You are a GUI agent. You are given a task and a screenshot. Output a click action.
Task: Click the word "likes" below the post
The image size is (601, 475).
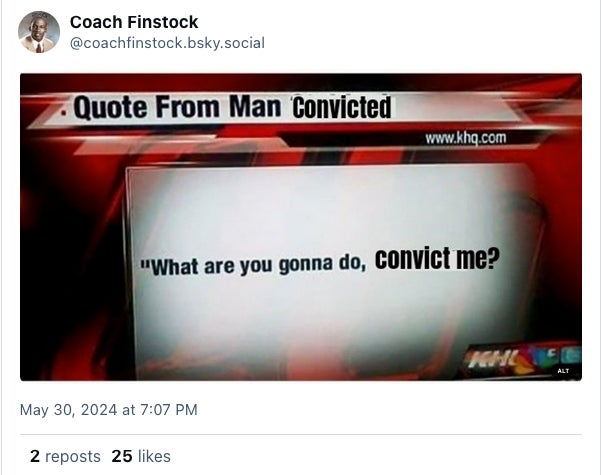154,456
